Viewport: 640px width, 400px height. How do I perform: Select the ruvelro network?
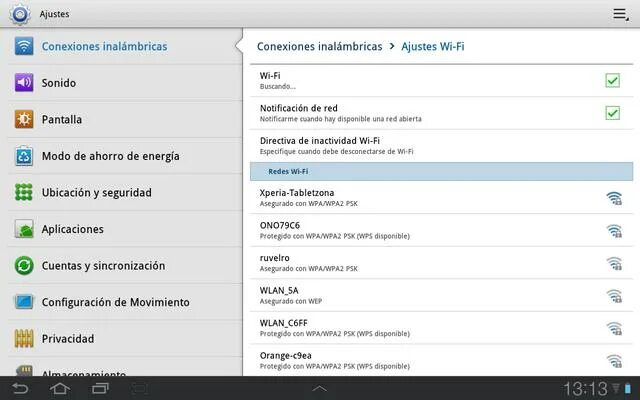tap(441, 263)
